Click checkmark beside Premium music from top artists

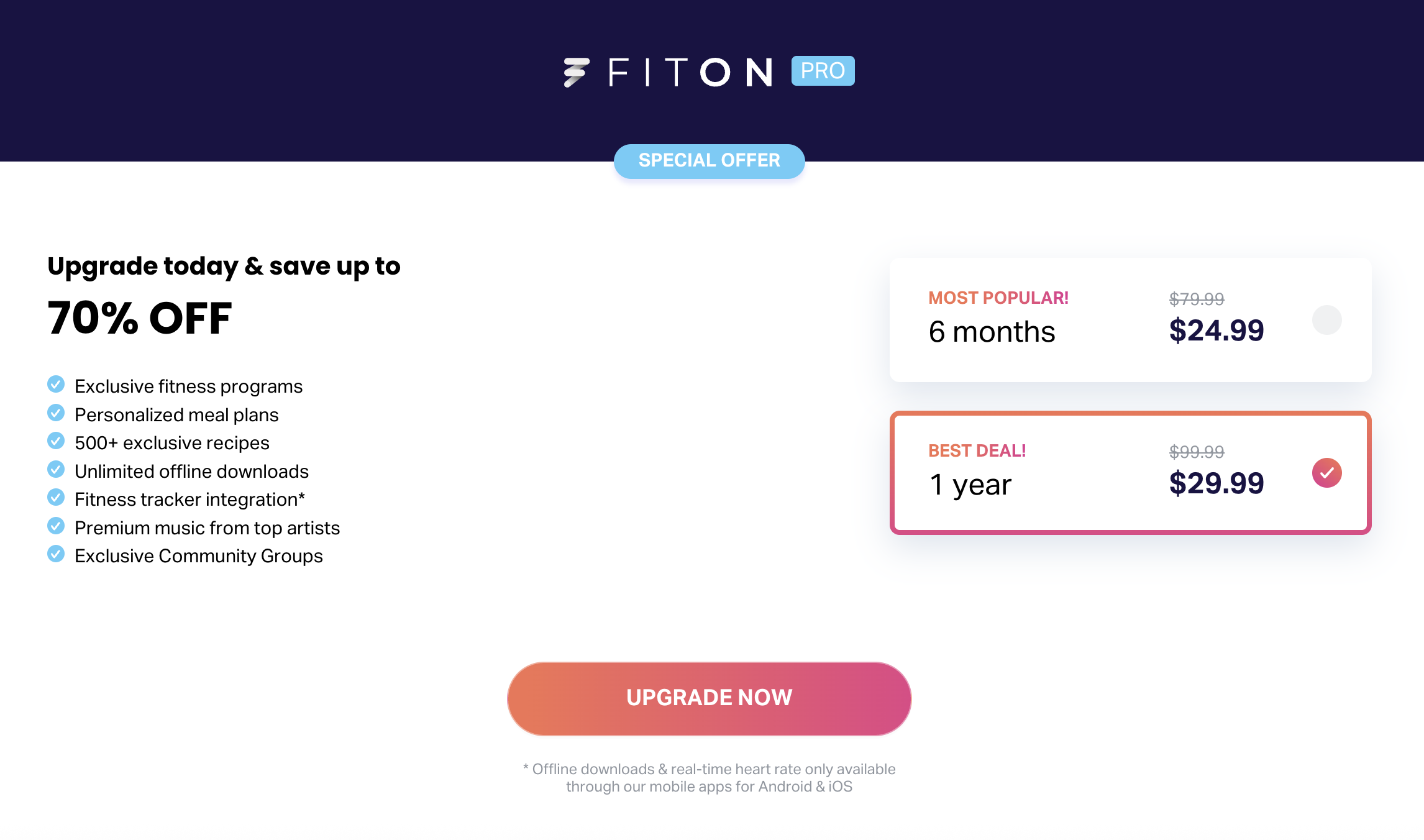(56, 526)
